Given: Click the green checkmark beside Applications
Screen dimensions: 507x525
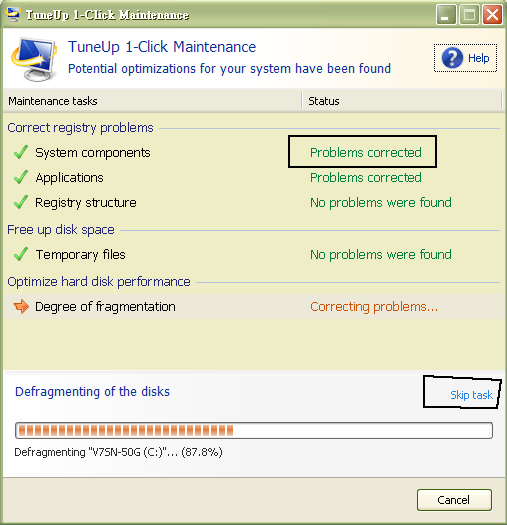Looking at the screenshot, I should point(21,177).
